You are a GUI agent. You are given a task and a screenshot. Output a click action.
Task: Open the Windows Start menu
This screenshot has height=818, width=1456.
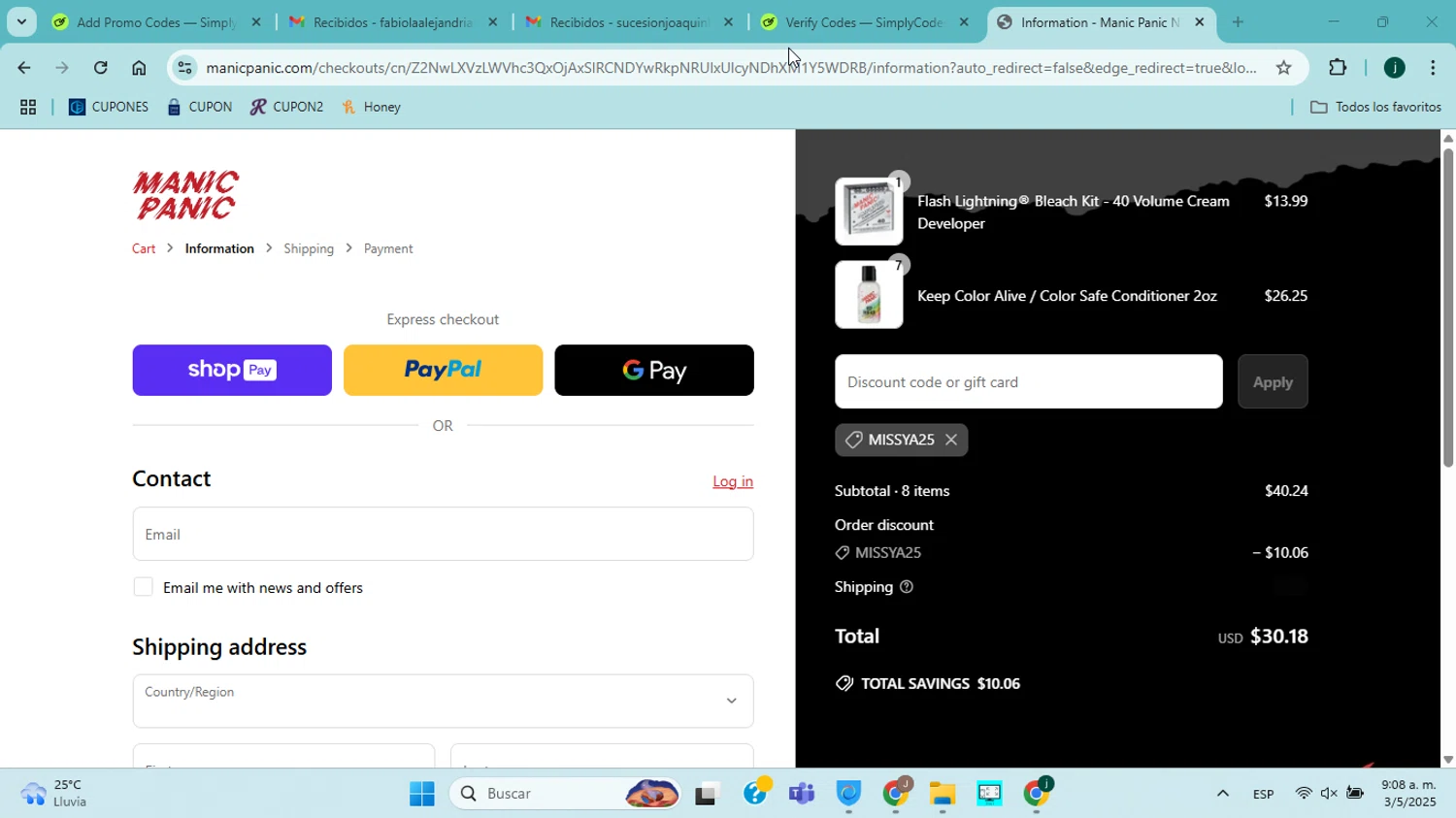[422, 794]
